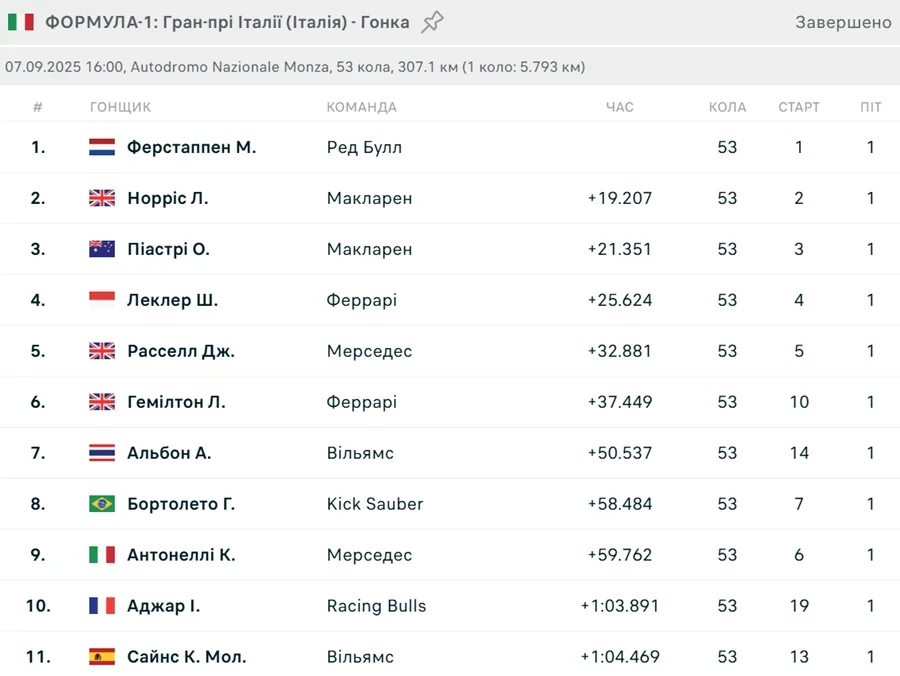Viewport: 900px width, 676px height.
Task: Click the ГОНЩИК column header
Action: (x=120, y=107)
